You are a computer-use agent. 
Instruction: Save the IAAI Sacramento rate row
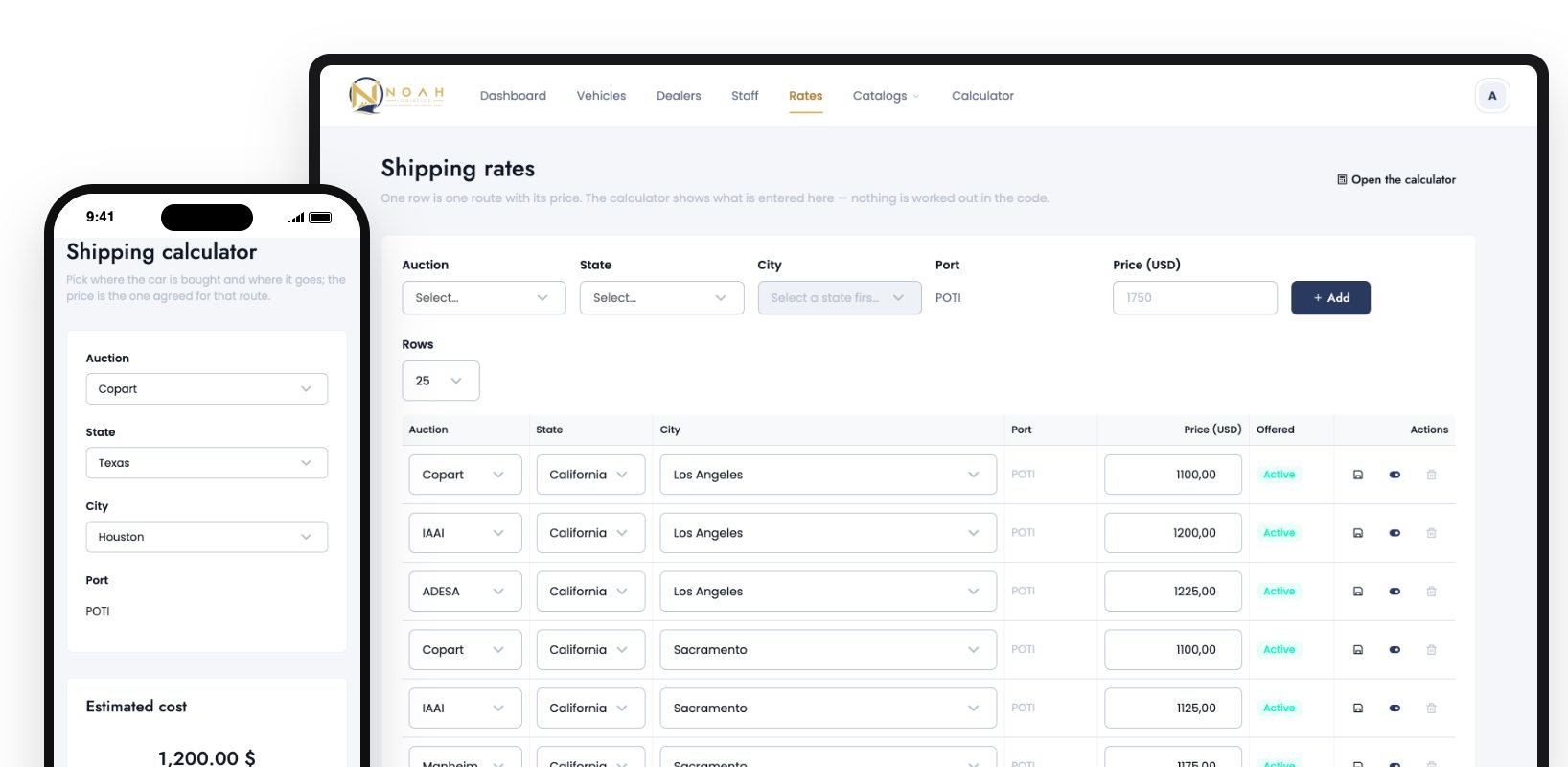coord(1358,709)
